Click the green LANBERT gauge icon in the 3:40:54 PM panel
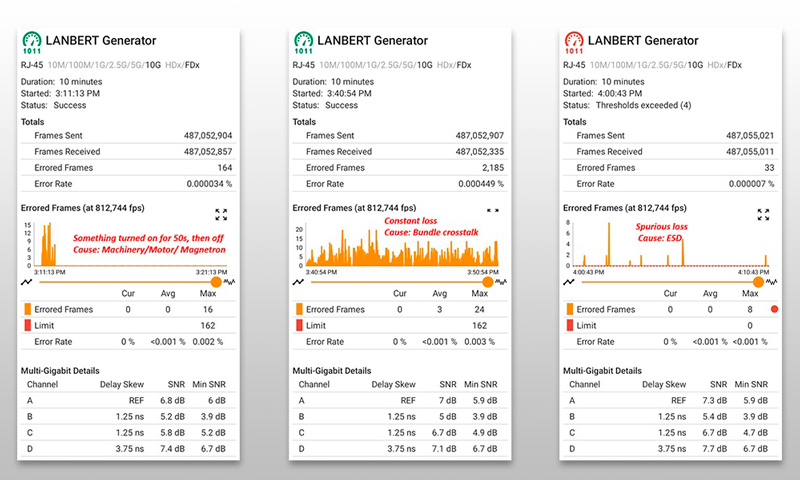This screenshot has width=800, height=480. pyautogui.click(x=304, y=43)
